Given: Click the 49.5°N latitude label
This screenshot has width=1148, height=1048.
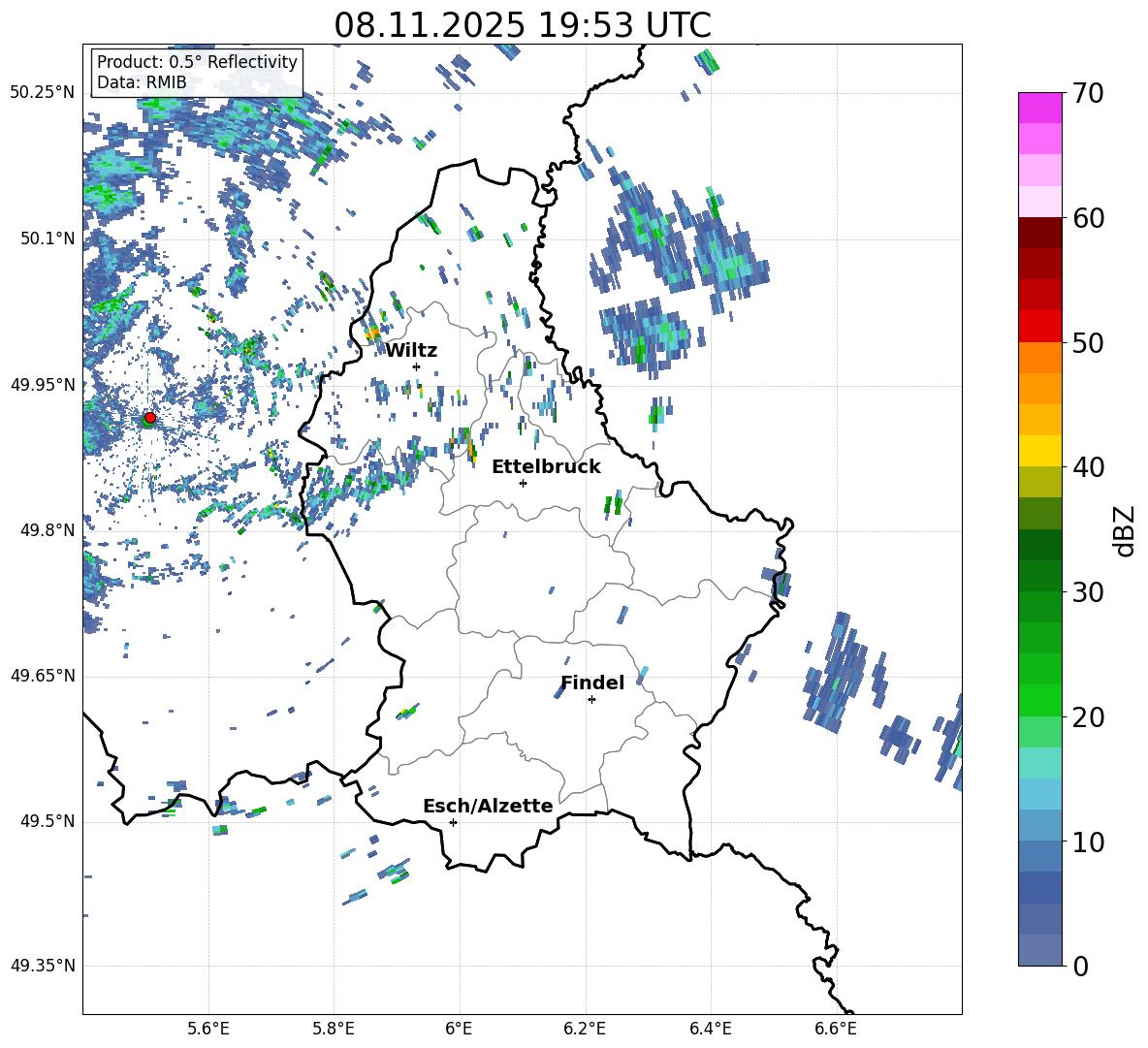Looking at the screenshot, I should pyautogui.click(x=48, y=821).
